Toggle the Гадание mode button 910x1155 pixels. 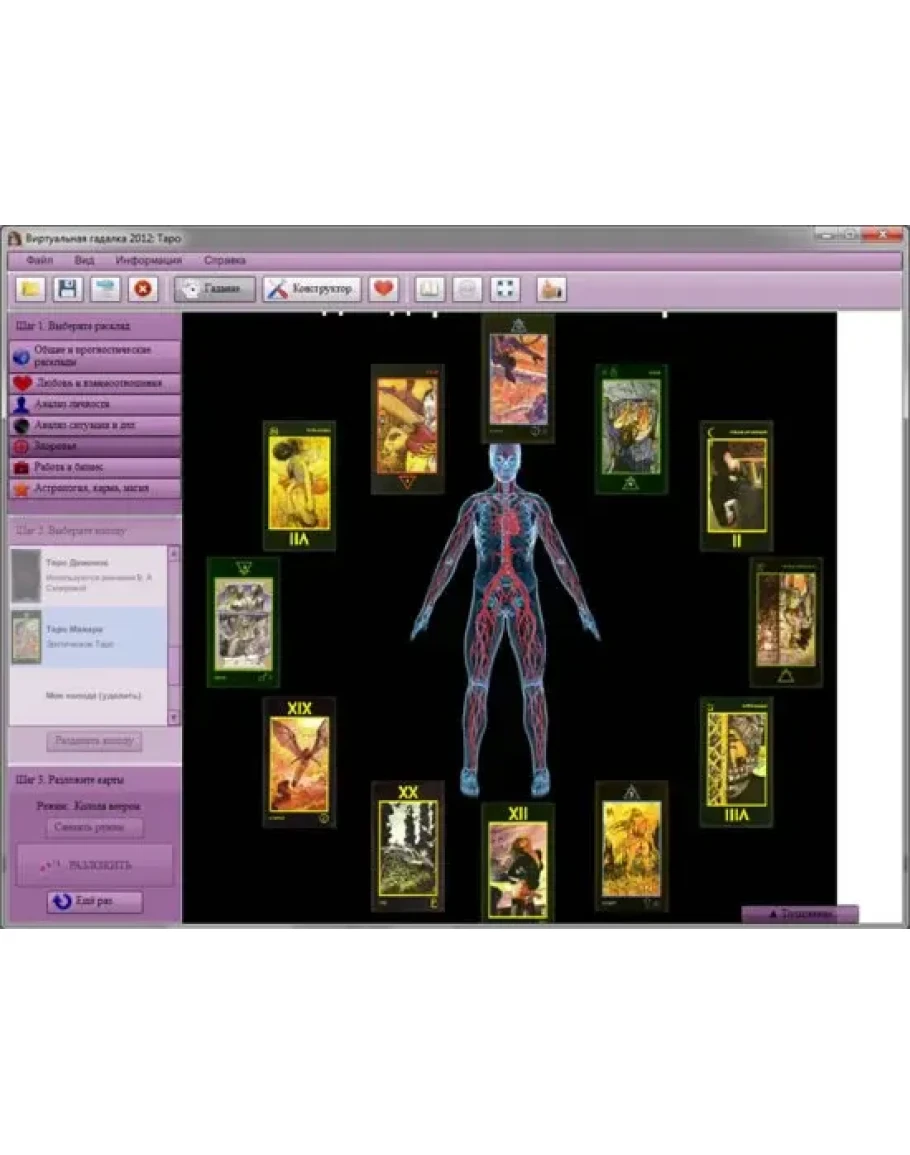[215, 289]
